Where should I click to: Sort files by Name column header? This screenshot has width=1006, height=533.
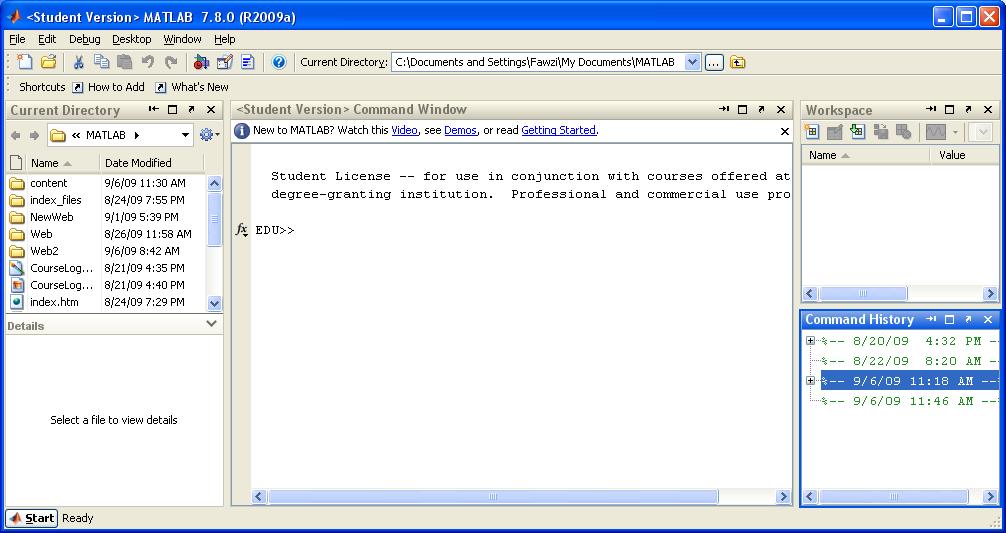[x=62, y=163]
